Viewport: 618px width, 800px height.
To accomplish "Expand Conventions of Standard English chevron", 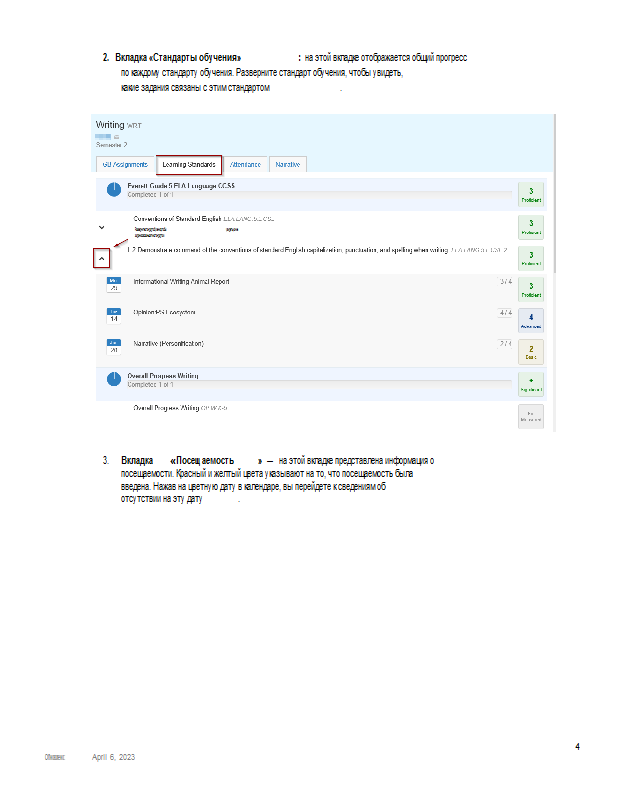I will coord(102,228).
